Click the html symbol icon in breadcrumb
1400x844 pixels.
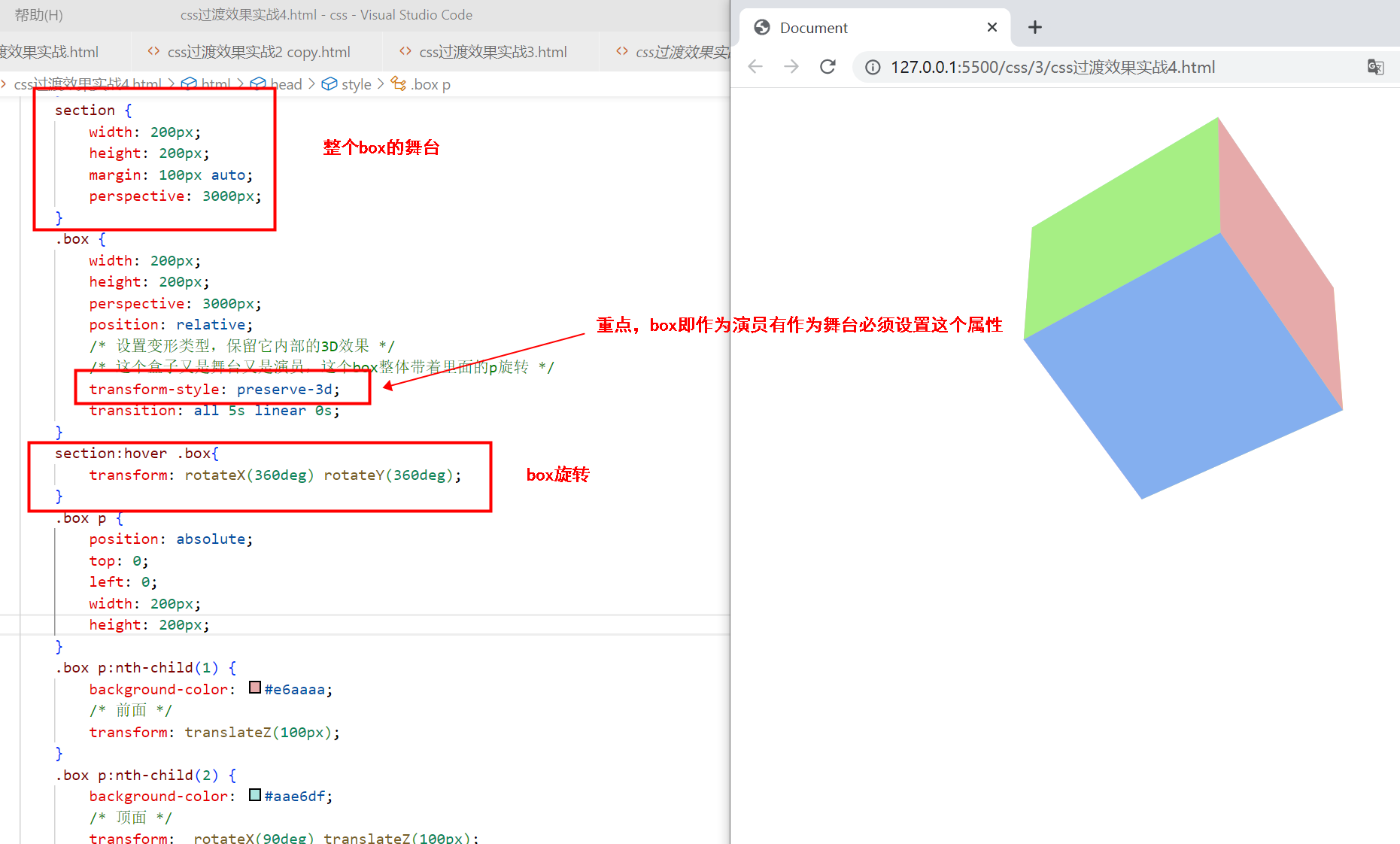point(189,83)
